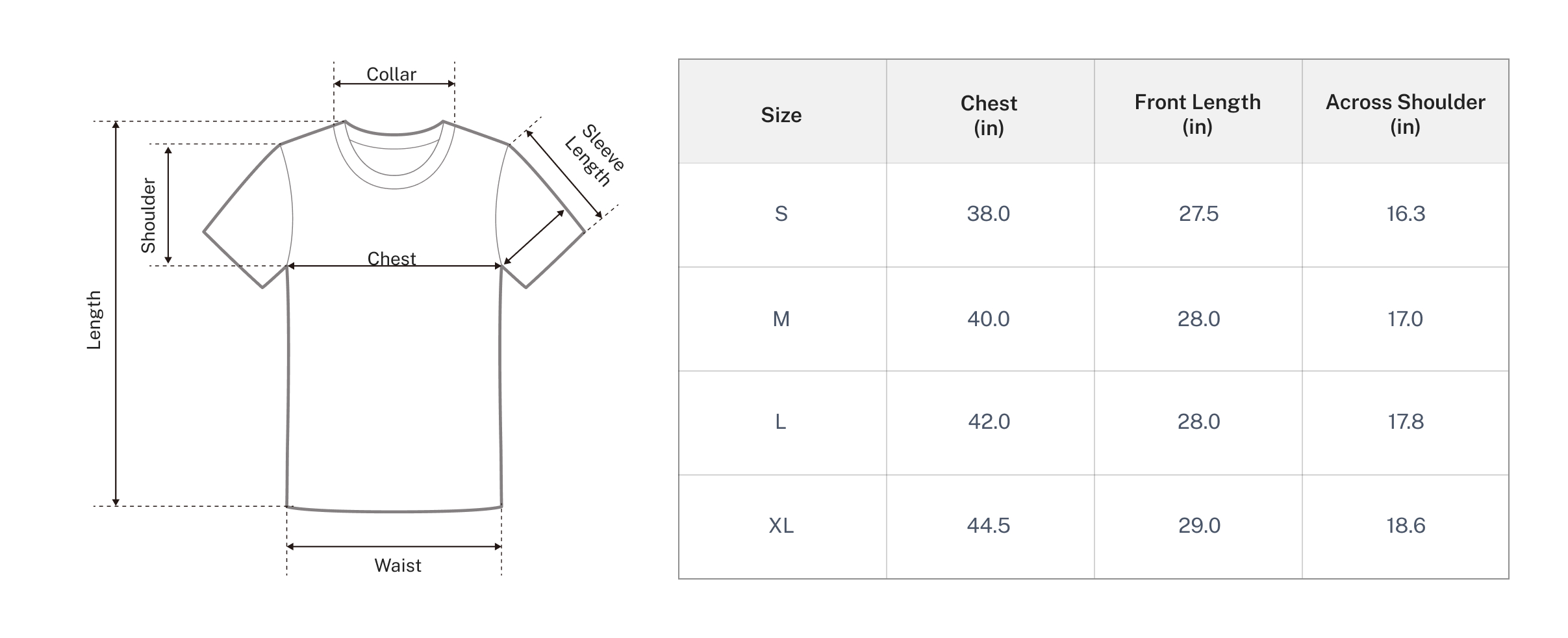The image size is (1568, 638).
Task: Select the XL size row label
Action: (781, 526)
